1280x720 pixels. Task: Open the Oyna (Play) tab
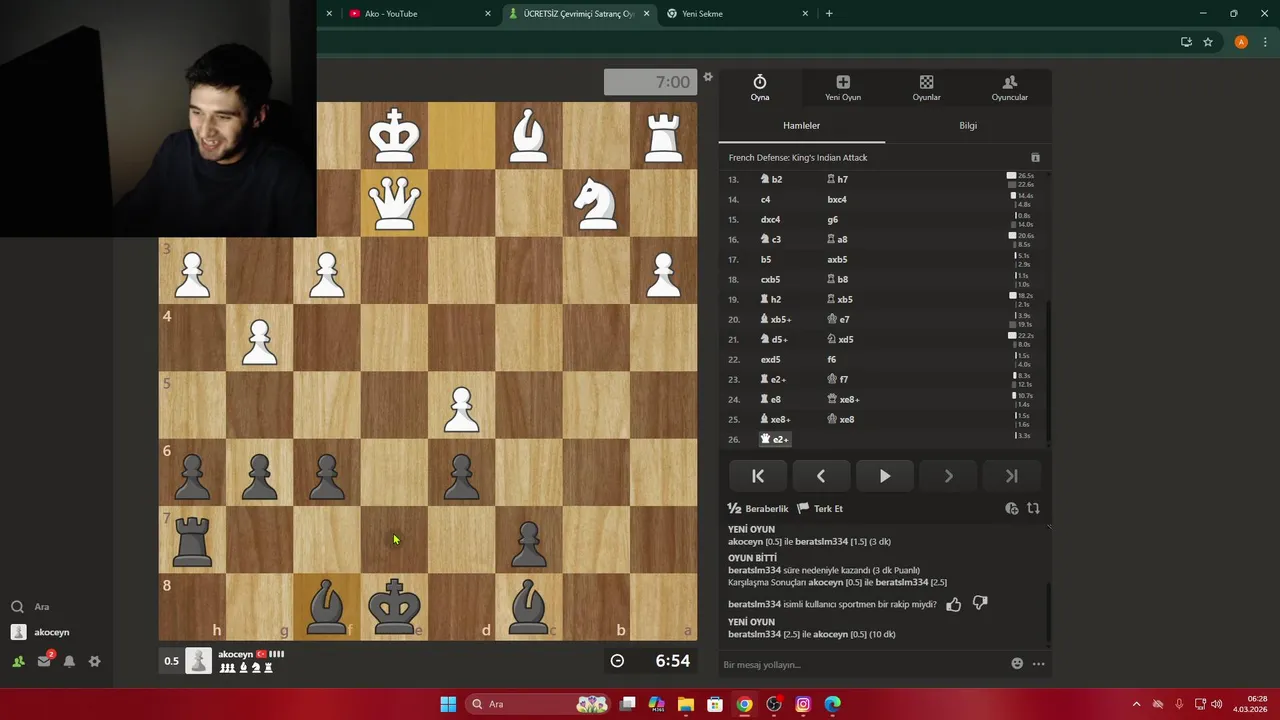tap(760, 88)
